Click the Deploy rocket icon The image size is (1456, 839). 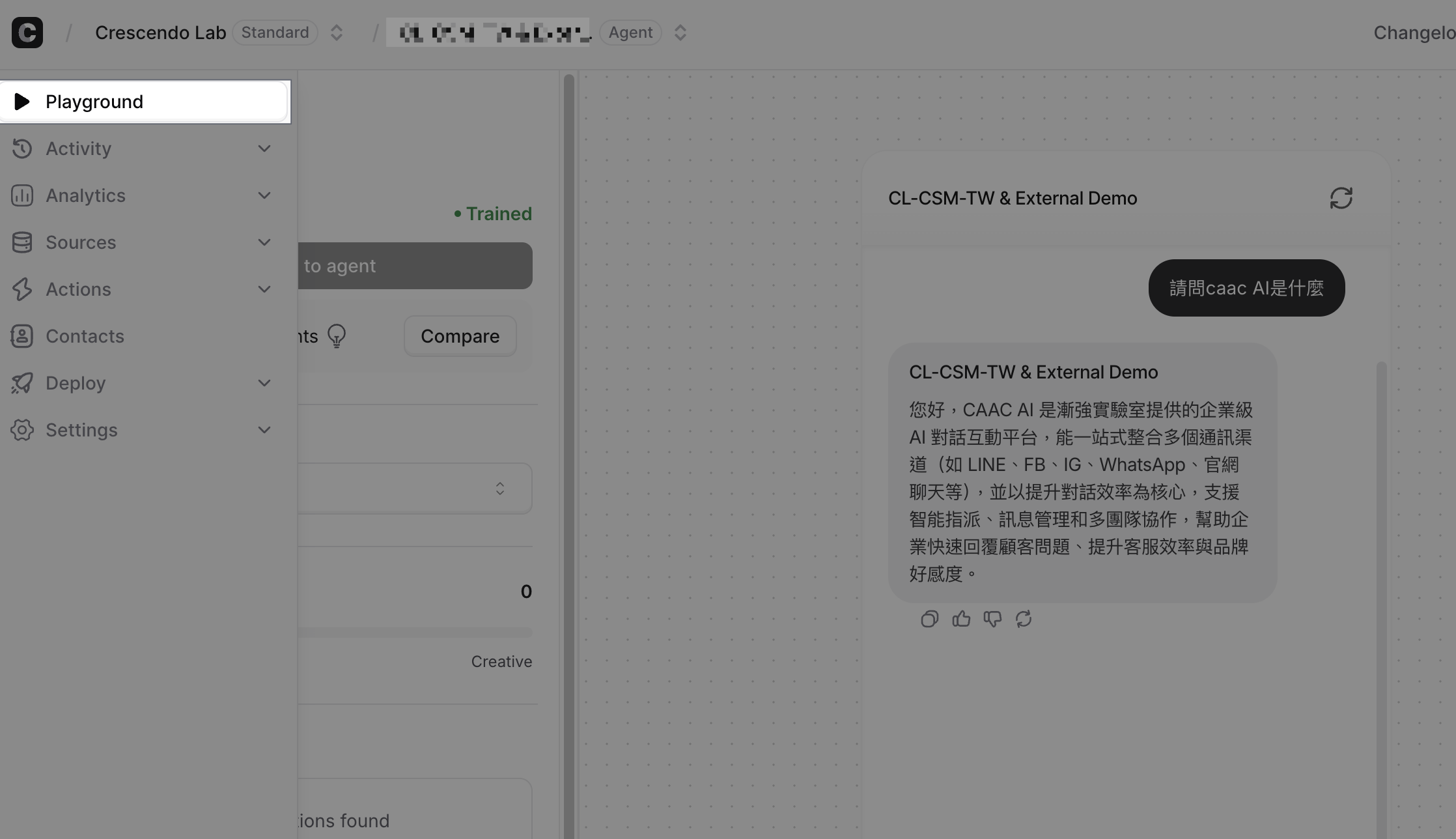[21, 383]
